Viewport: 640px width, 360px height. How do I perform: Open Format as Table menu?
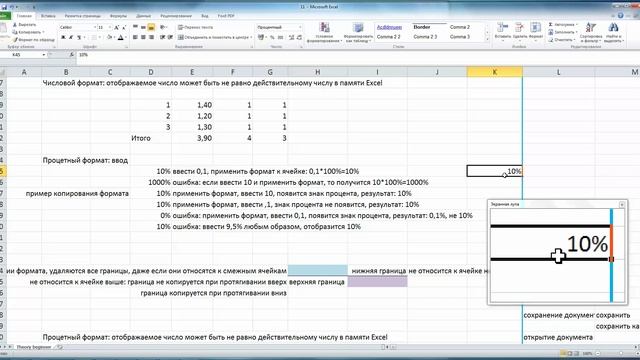(x=358, y=33)
